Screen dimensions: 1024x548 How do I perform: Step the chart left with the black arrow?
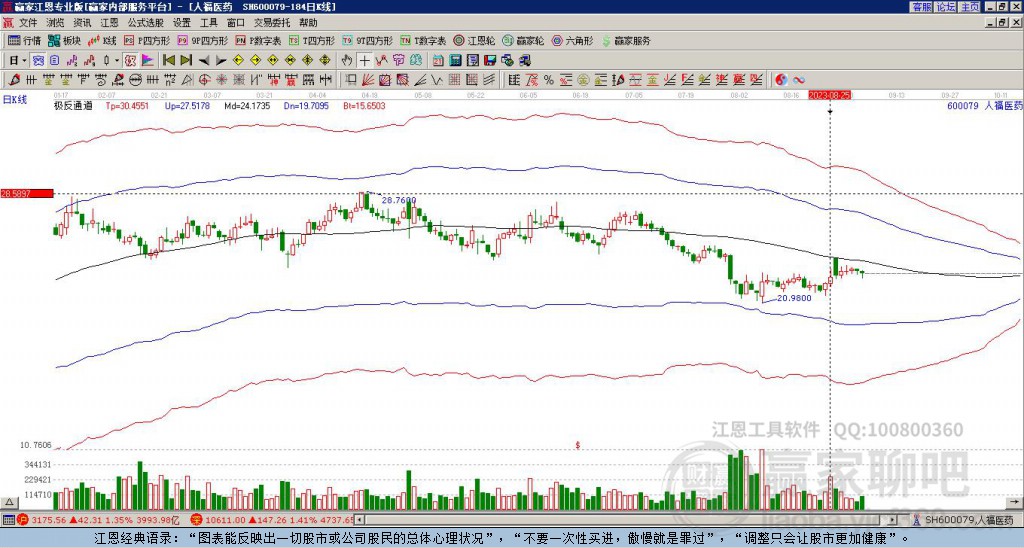click(x=204, y=61)
